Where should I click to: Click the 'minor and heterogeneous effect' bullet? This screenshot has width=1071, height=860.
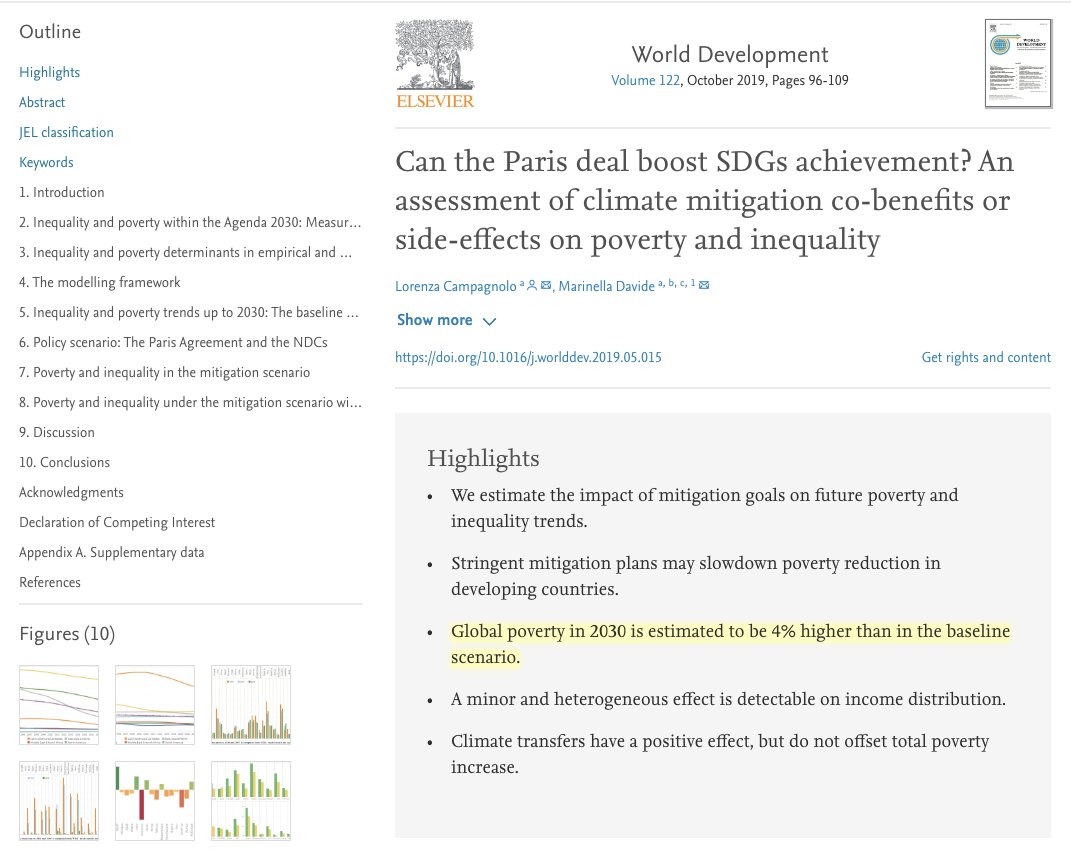(x=728, y=699)
